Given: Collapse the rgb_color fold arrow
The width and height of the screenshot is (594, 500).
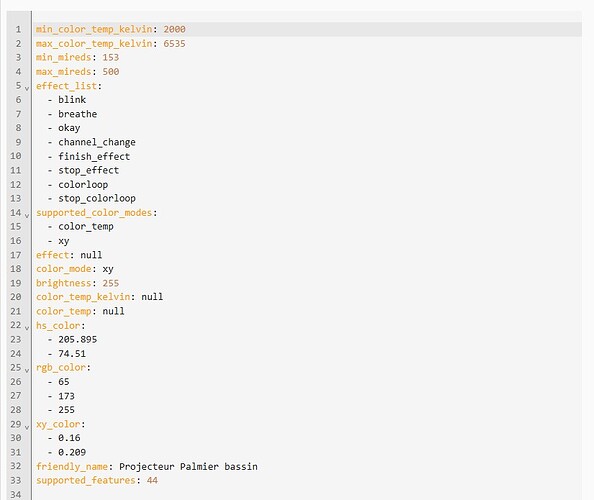Looking at the screenshot, I should coord(27,370).
